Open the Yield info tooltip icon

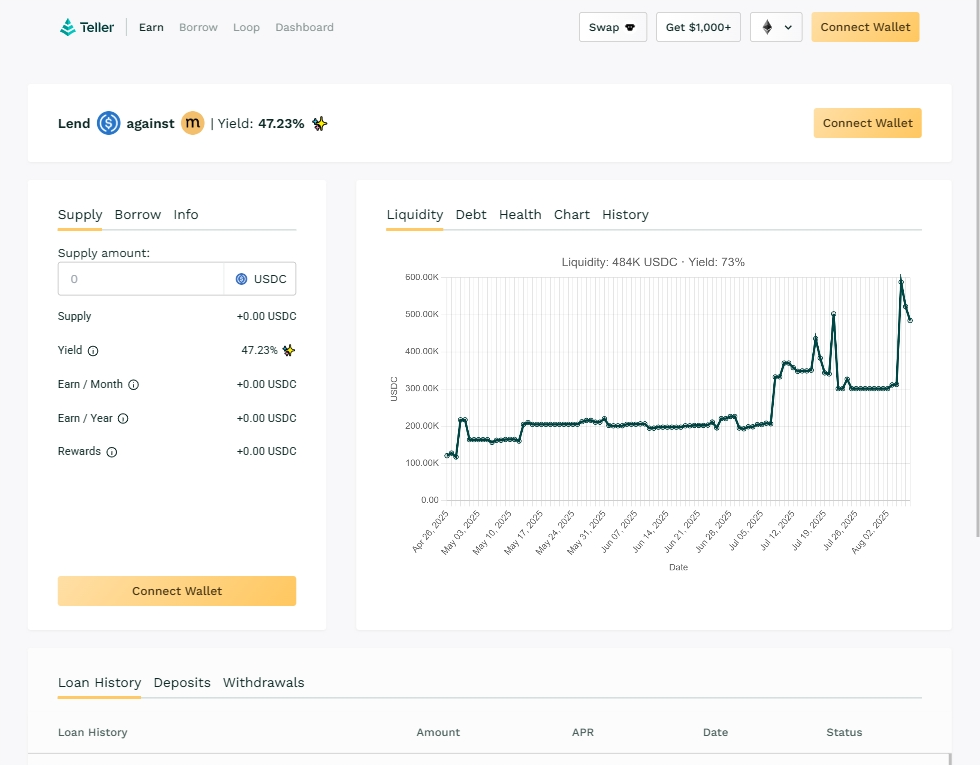click(x=93, y=351)
